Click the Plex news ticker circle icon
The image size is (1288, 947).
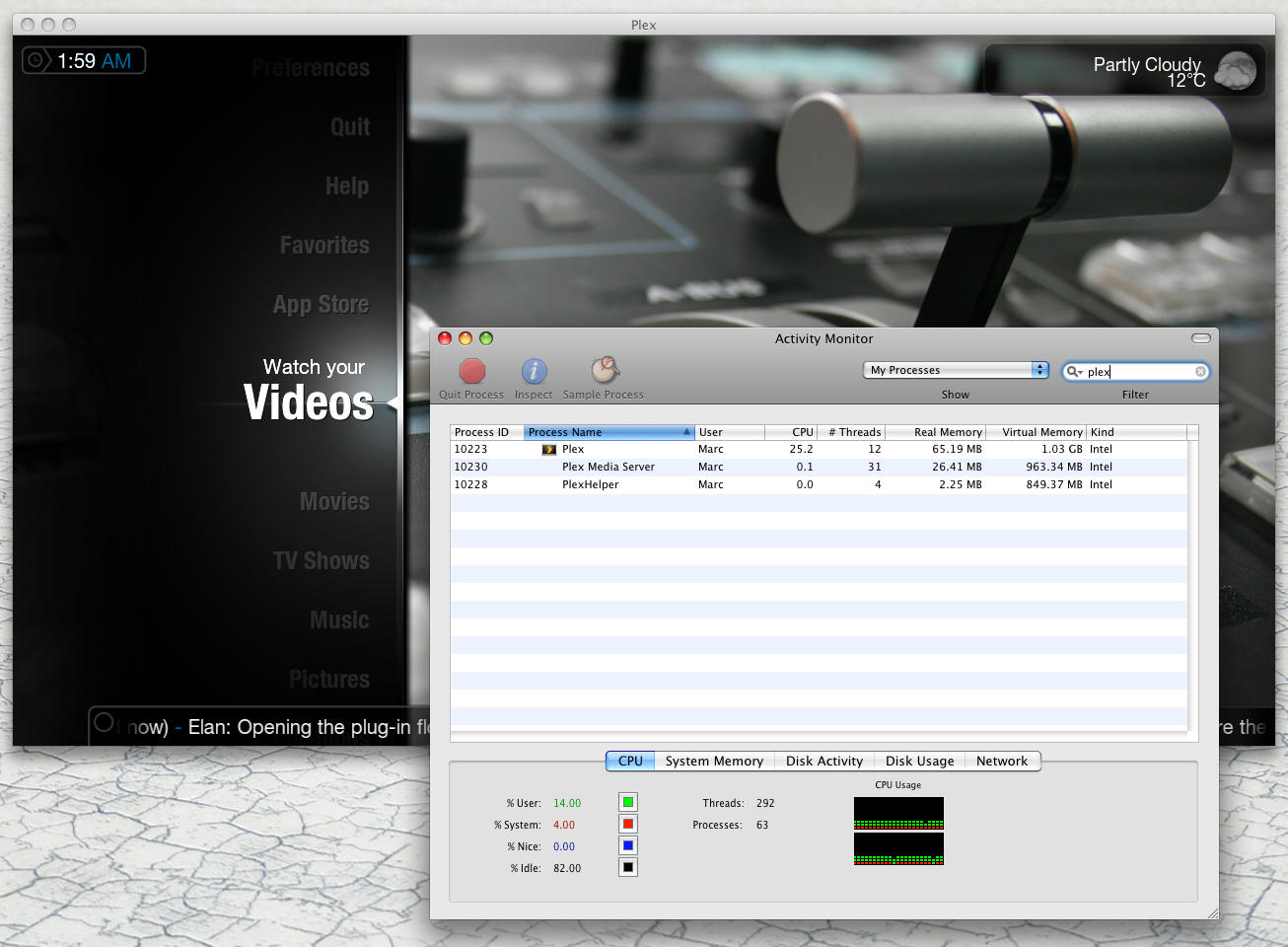point(104,723)
